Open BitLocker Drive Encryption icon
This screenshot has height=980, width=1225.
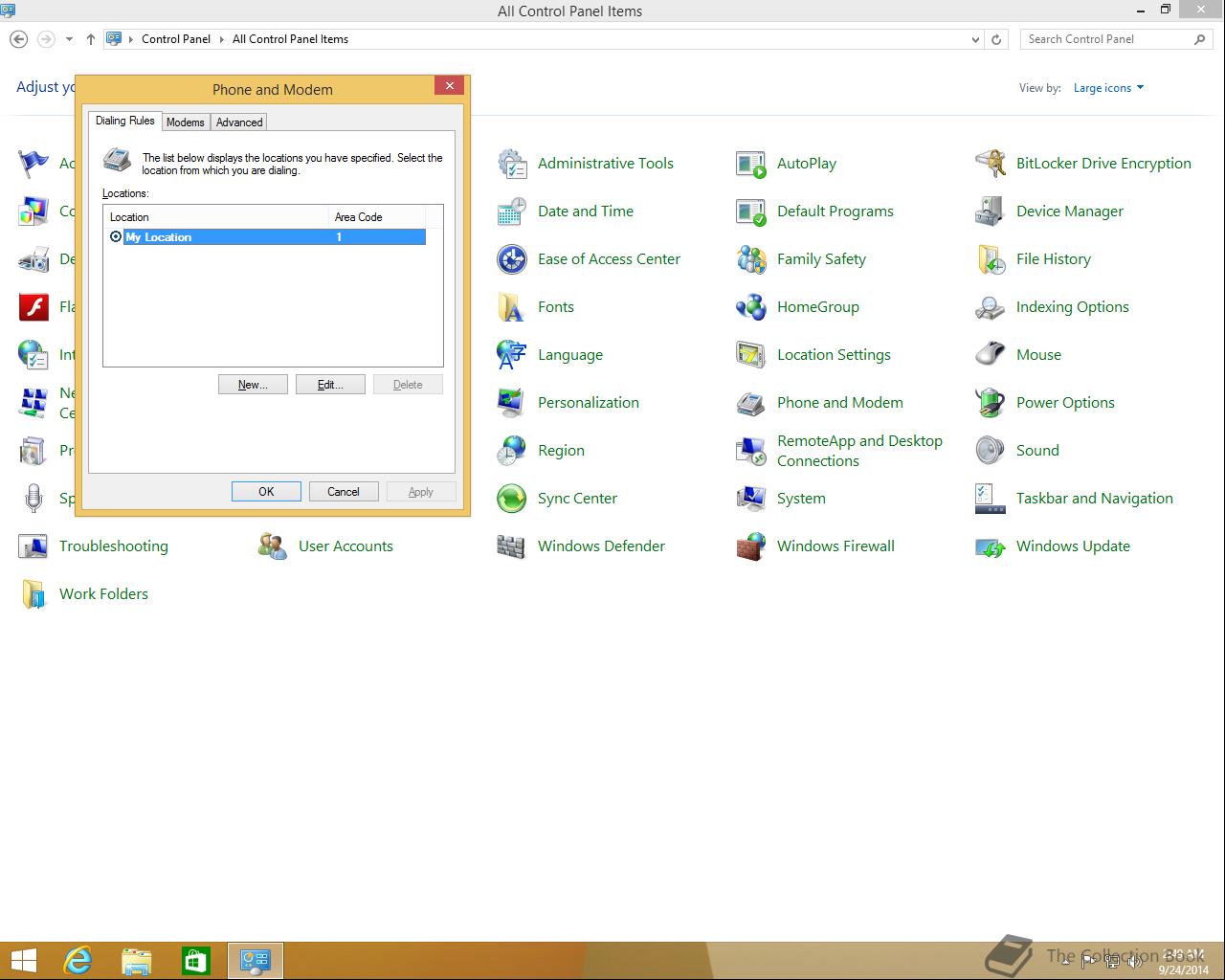991,164
